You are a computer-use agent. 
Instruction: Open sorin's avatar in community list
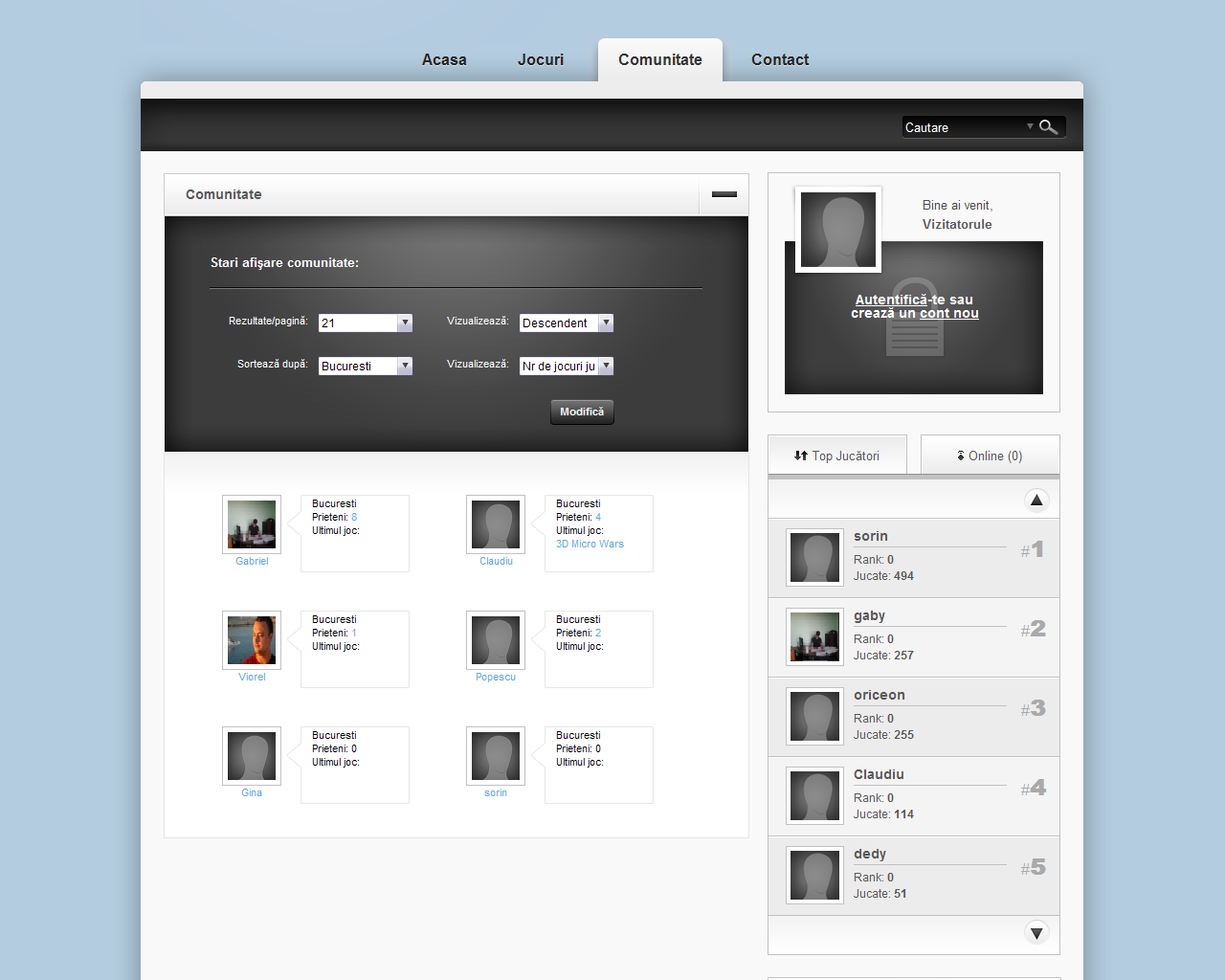(496, 756)
